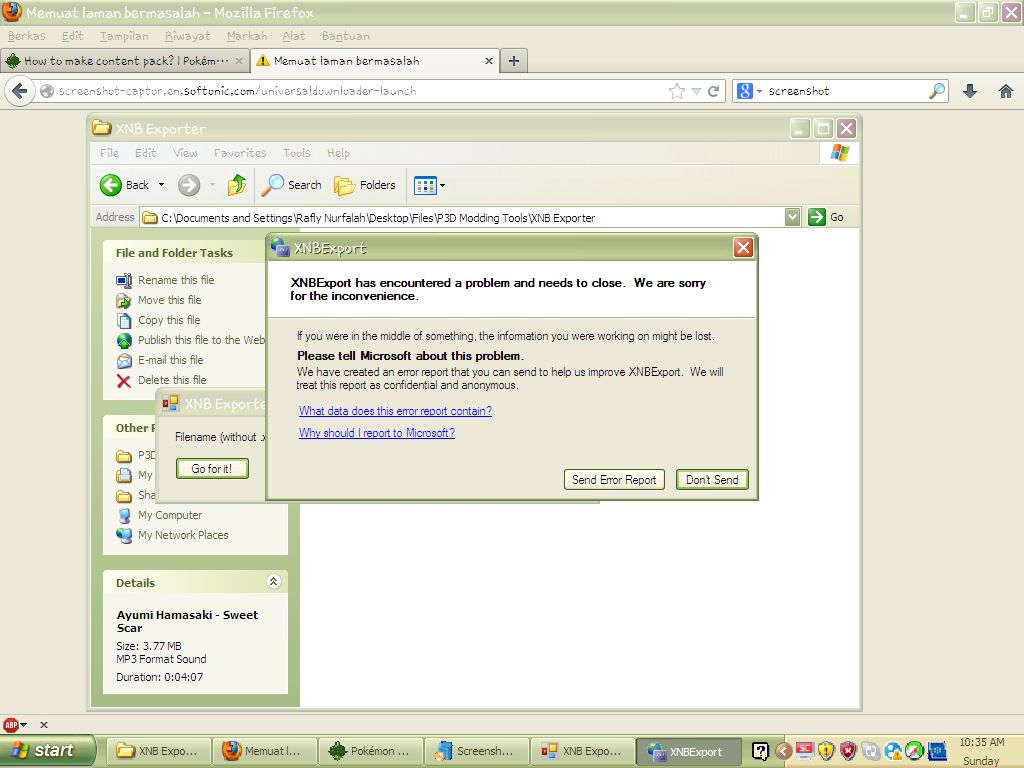The height and width of the screenshot is (768, 1024).
Task: Collapse the Details panel chevron
Action: tap(273, 582)
